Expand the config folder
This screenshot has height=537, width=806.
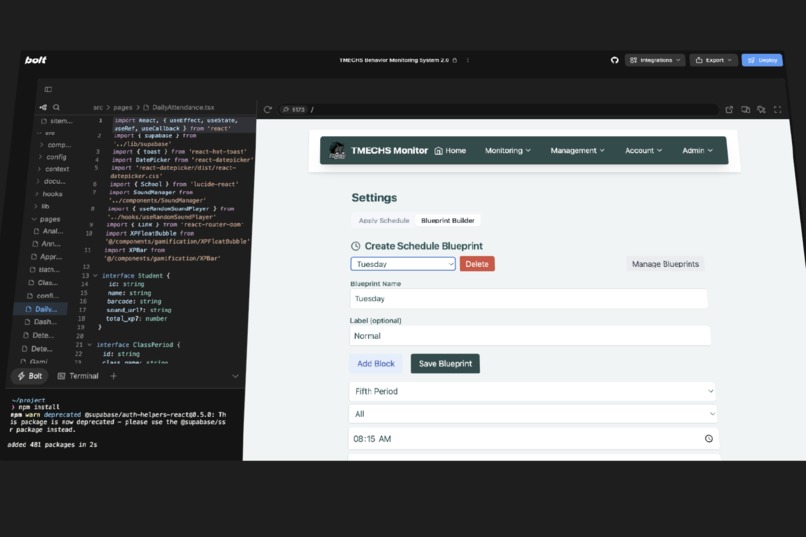point(53,157)
